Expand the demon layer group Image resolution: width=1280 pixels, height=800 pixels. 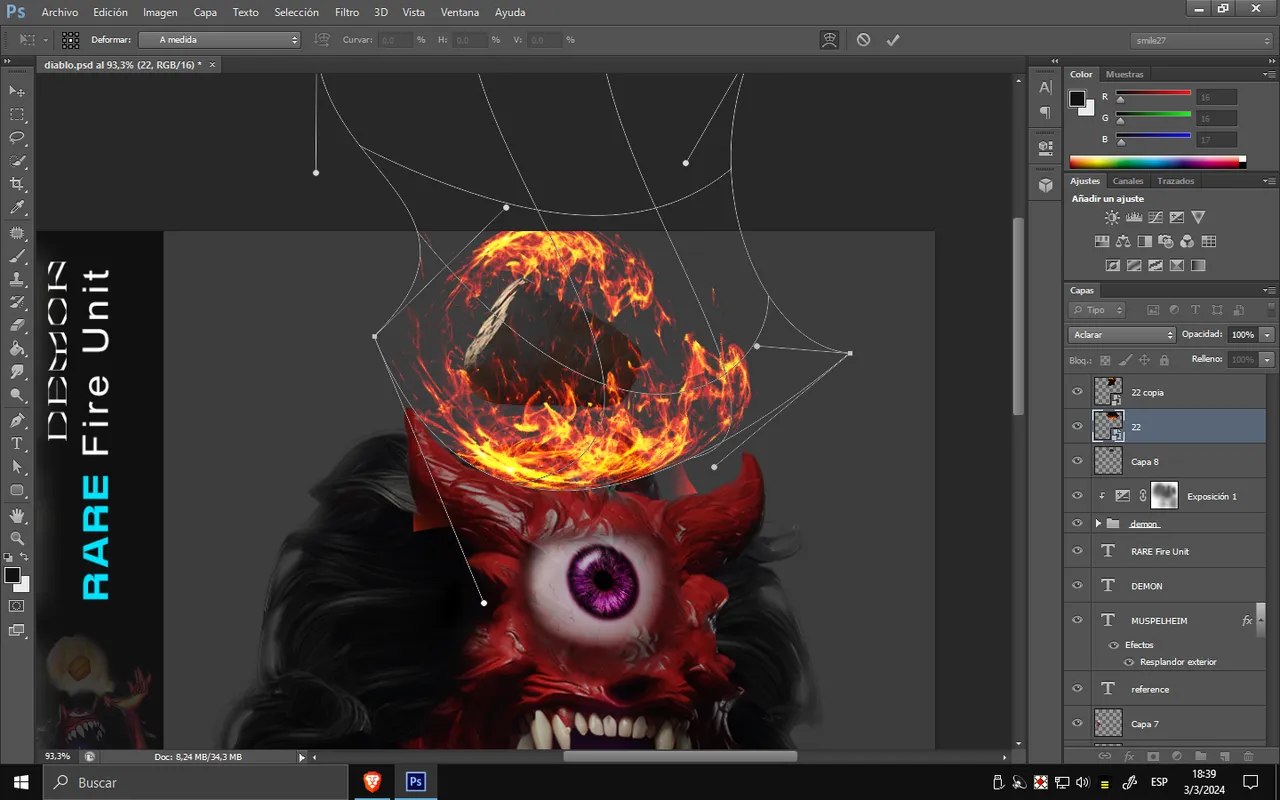pyautogui.click(x=1098, y=523)
